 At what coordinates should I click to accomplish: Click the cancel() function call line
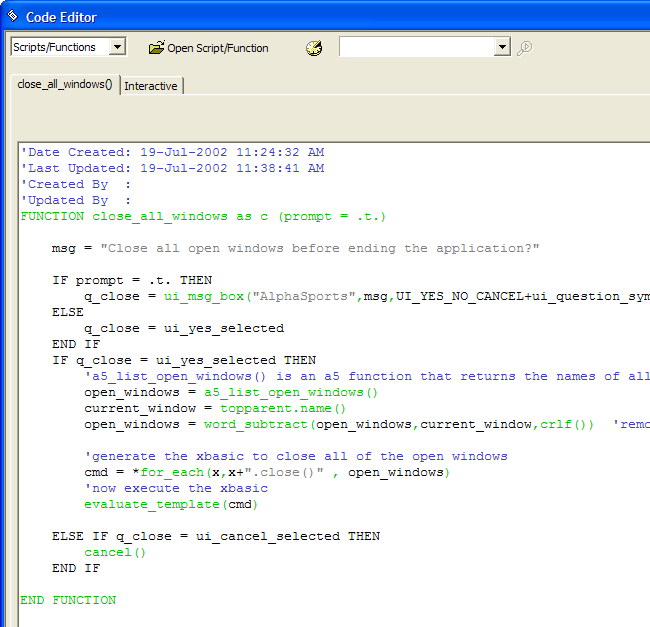coord(115,552)
